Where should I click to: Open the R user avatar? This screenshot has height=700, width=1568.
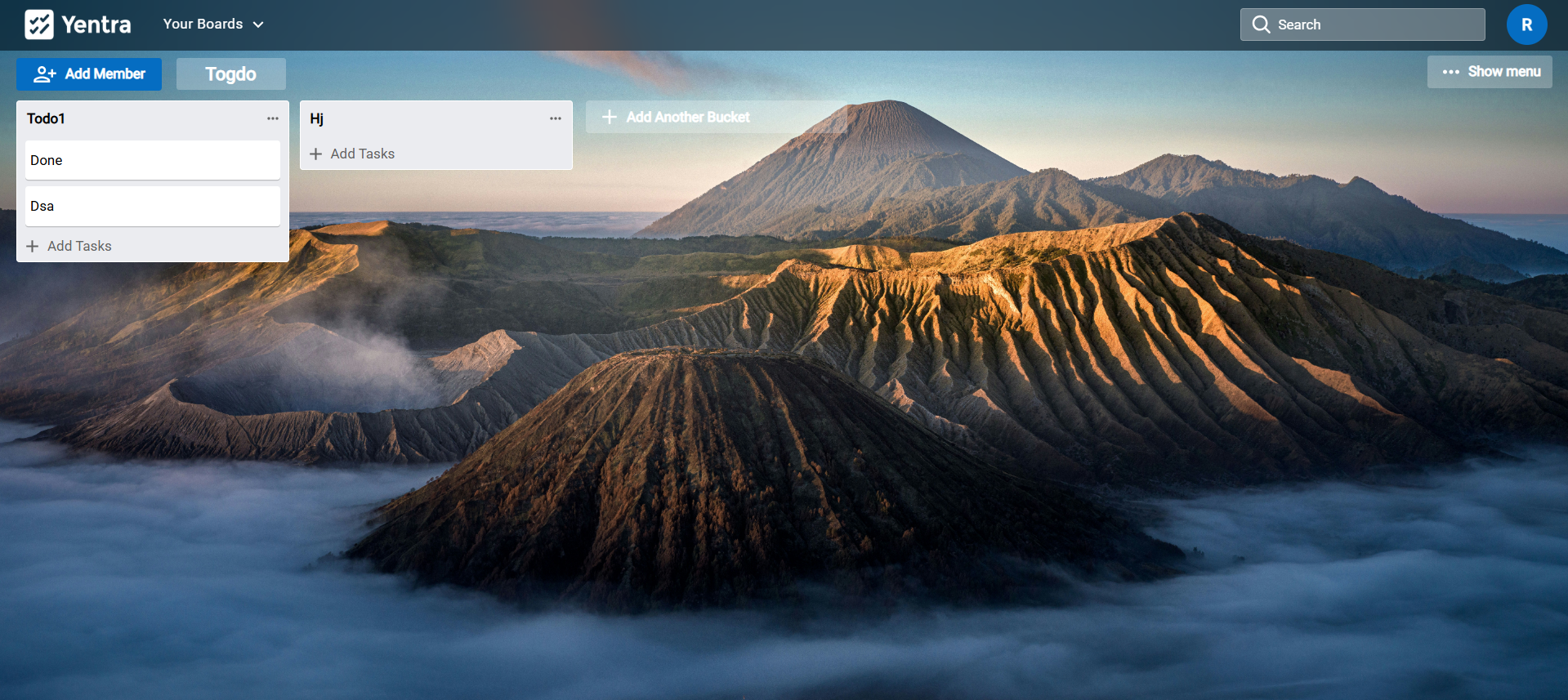tap(1526, 25)
